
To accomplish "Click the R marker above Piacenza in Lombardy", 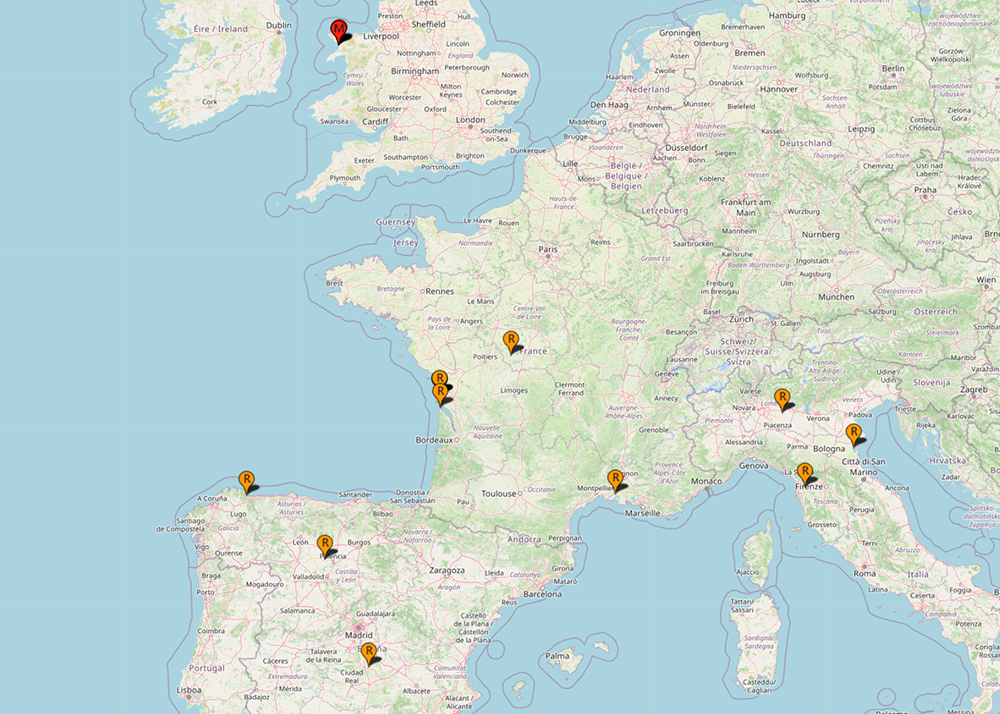I will [x=782, y=398].
